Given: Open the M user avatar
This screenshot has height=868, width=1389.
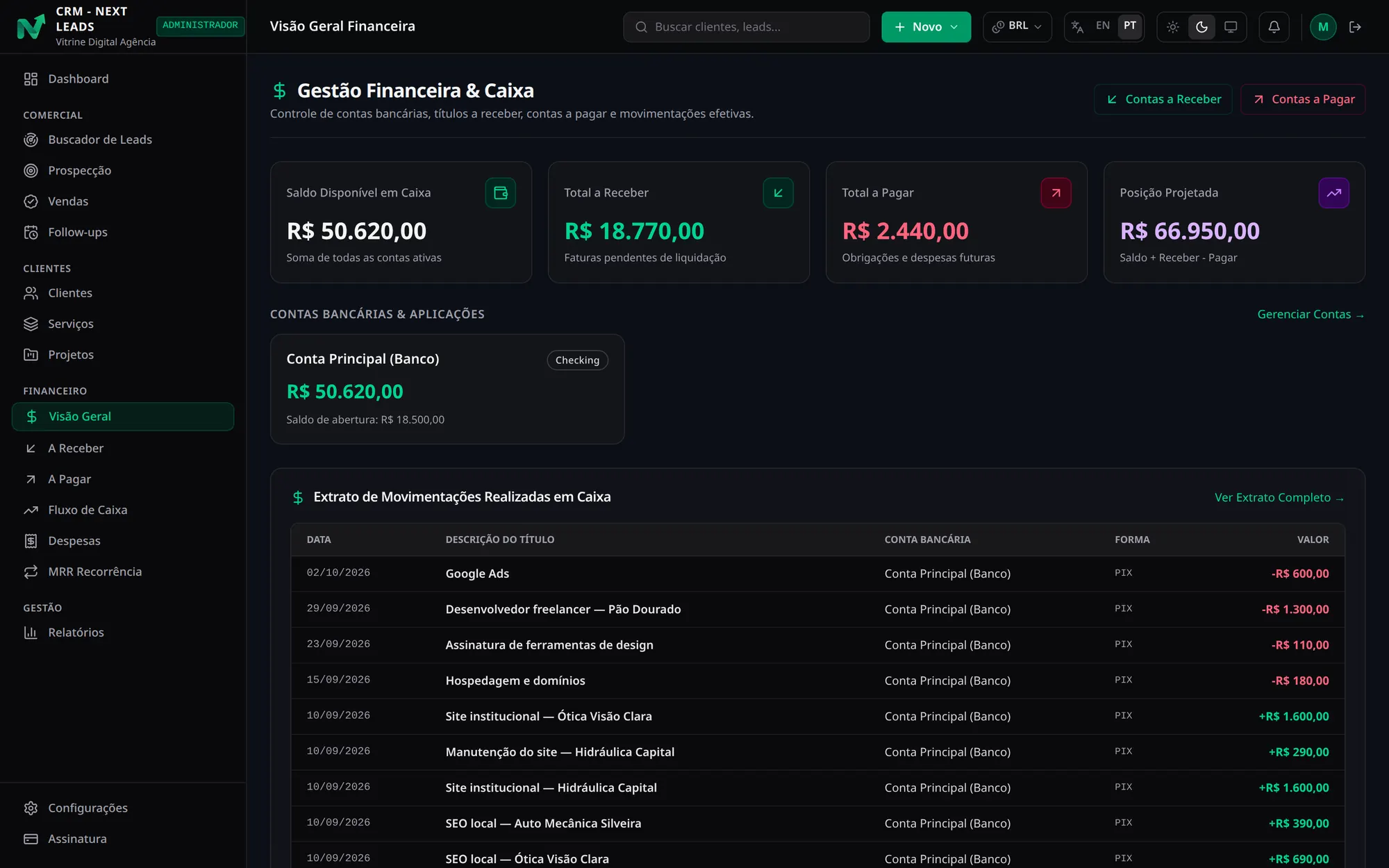Looking at the screenshot, I should pyautogui.click(x=1323, y=27).
